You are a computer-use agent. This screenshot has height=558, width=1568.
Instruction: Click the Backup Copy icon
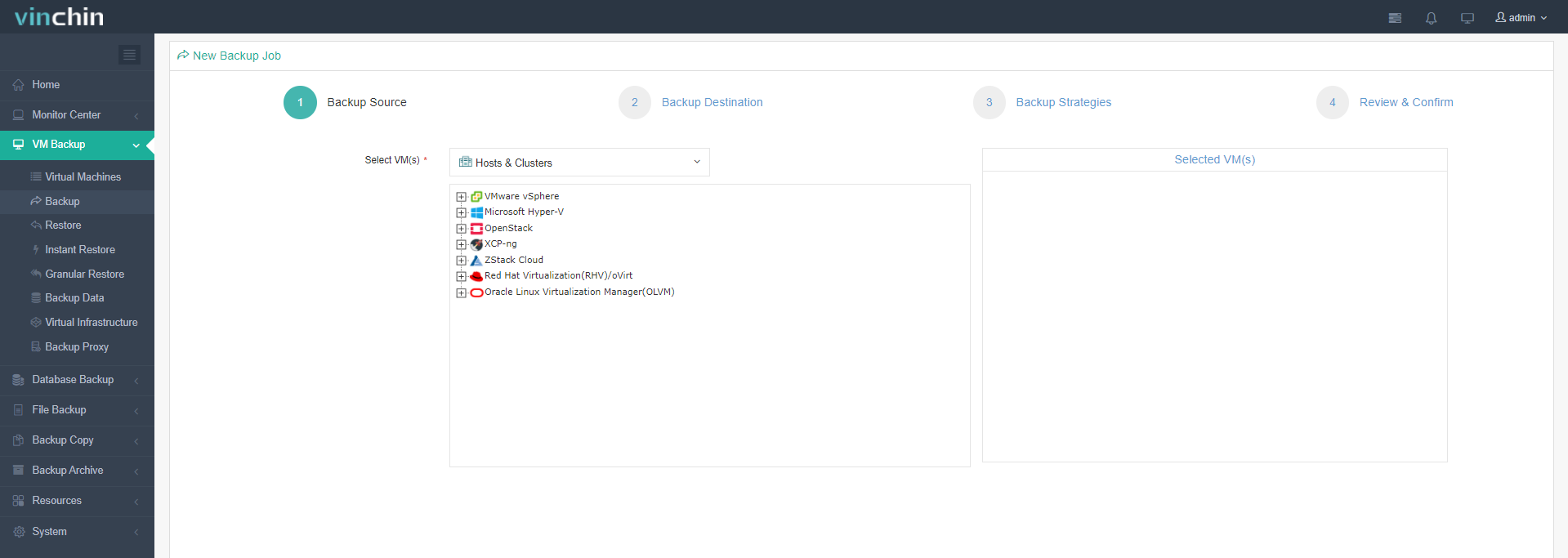[x=18, y=440]
